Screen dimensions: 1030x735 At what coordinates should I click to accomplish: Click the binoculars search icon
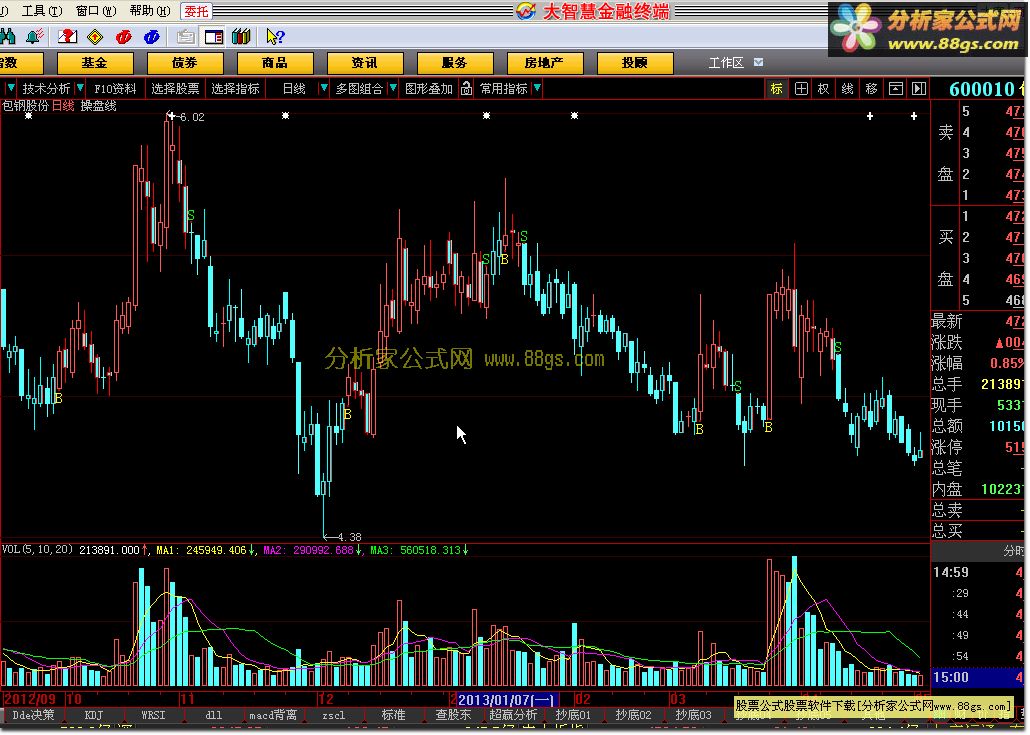(x=7, y=36)
